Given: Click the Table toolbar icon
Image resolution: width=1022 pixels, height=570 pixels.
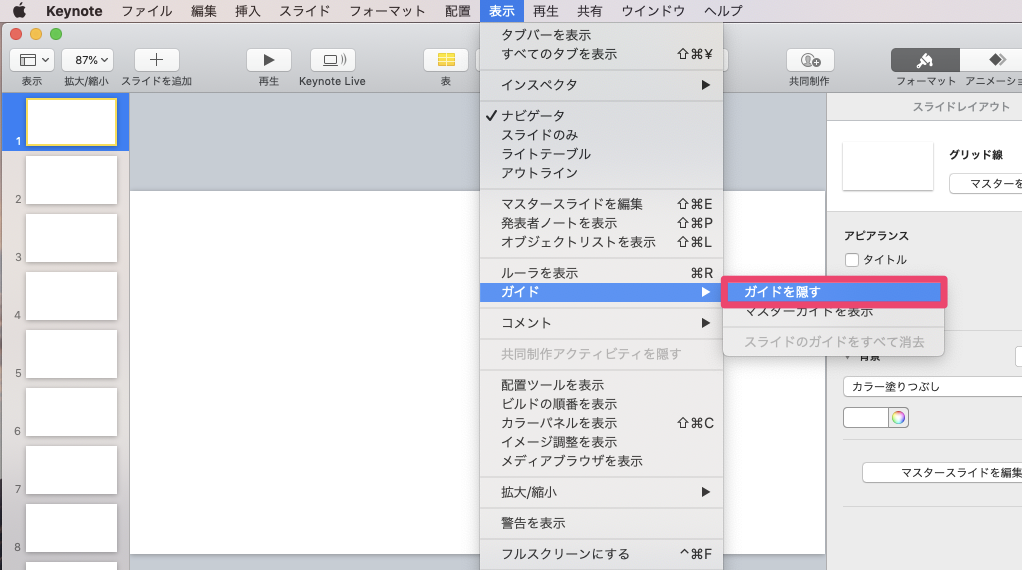Looking at the screenshot, I should point(446,60).
